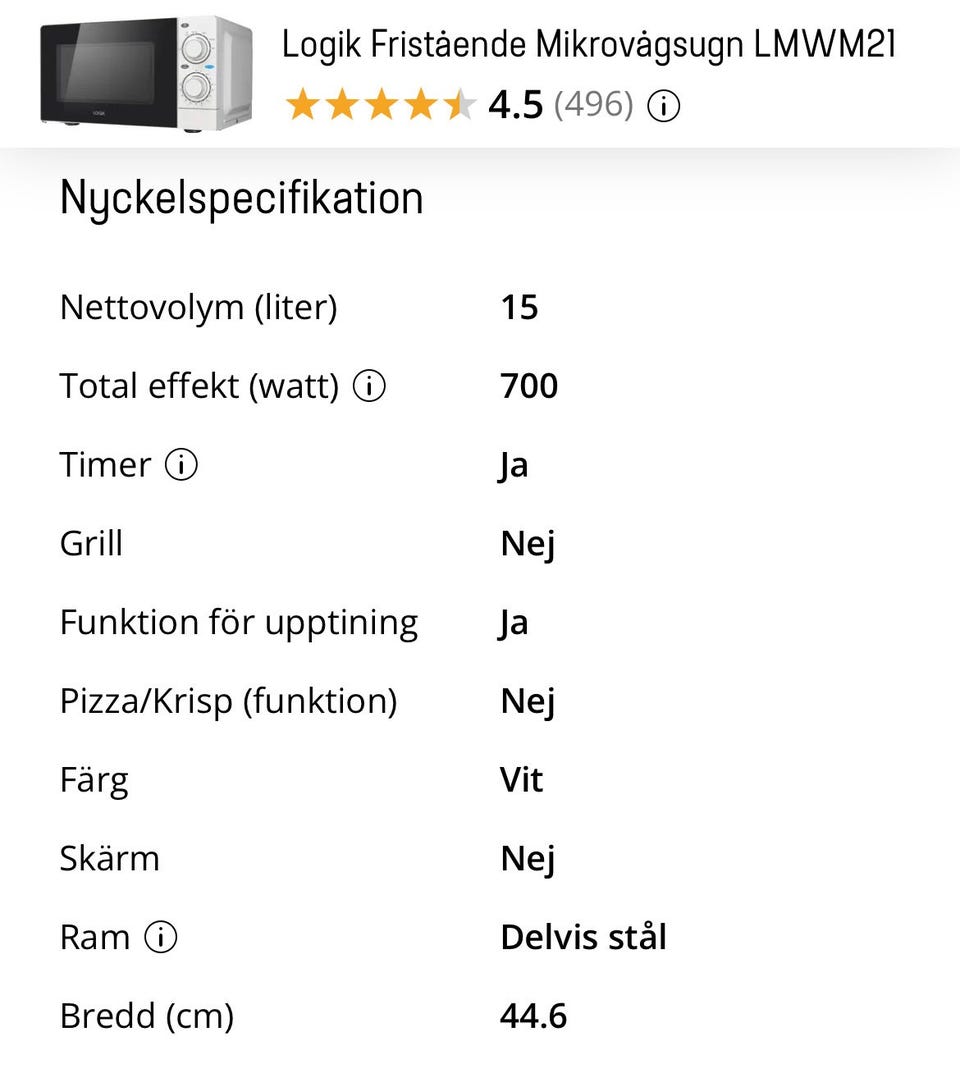Click the Nettovolym (liter) label
This screenshot has width=960, height=1073.
[x=199, y=307]
